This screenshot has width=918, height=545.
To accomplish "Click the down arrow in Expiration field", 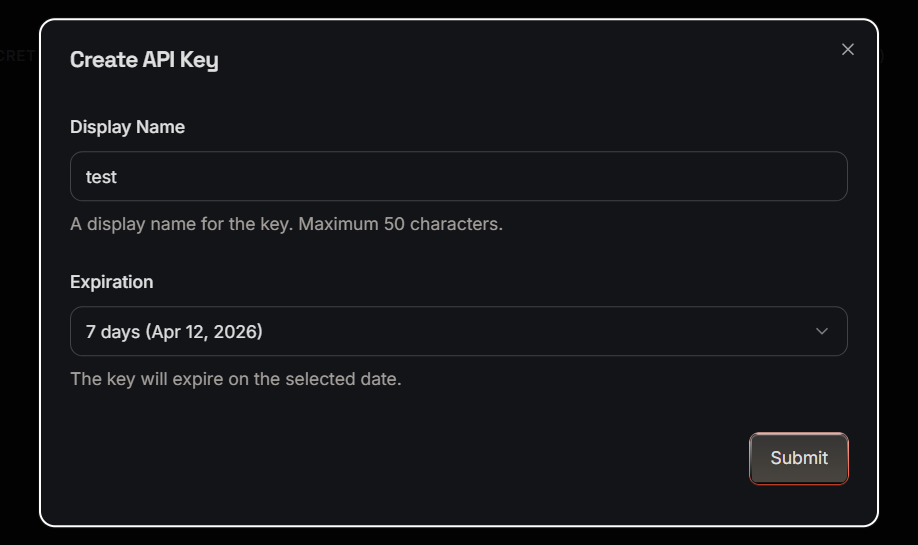I will coord(821,331).
